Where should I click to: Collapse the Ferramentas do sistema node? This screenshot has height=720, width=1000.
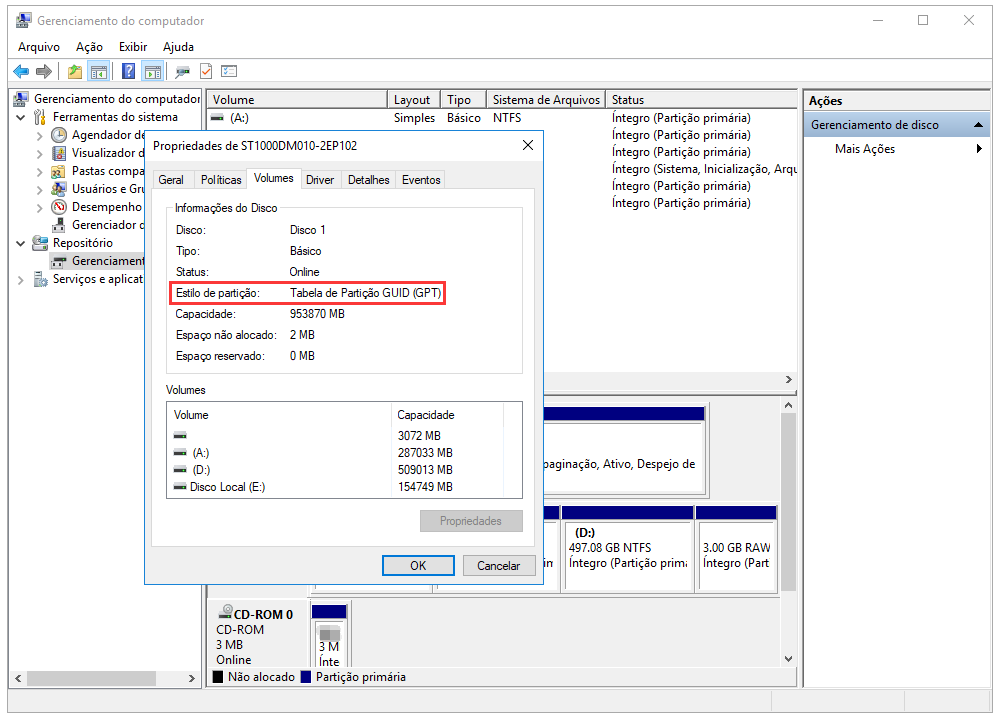tap(22, 117)
